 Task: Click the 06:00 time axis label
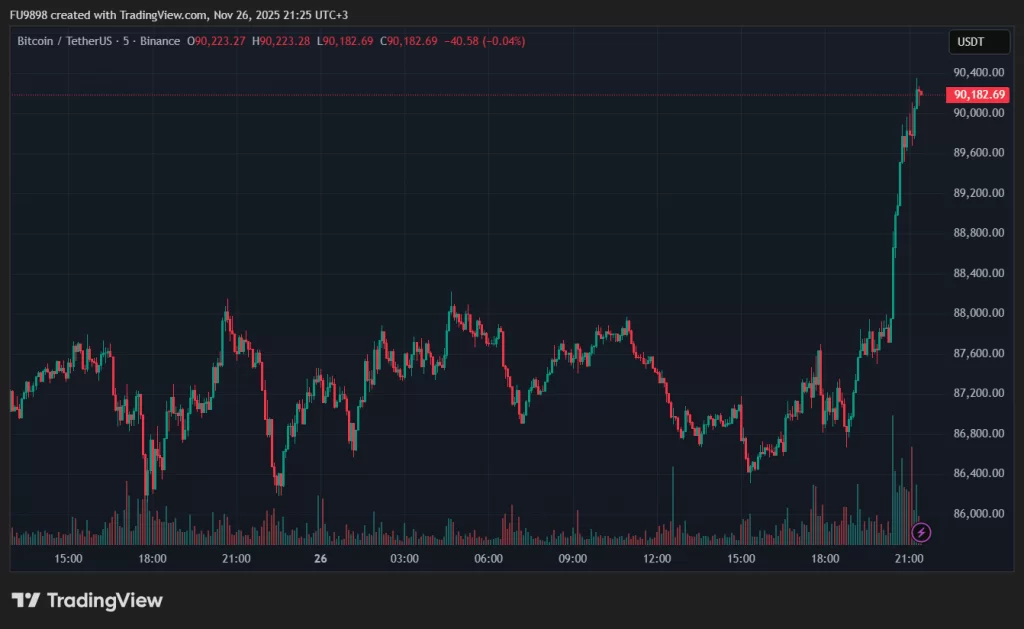pos(488,558)
